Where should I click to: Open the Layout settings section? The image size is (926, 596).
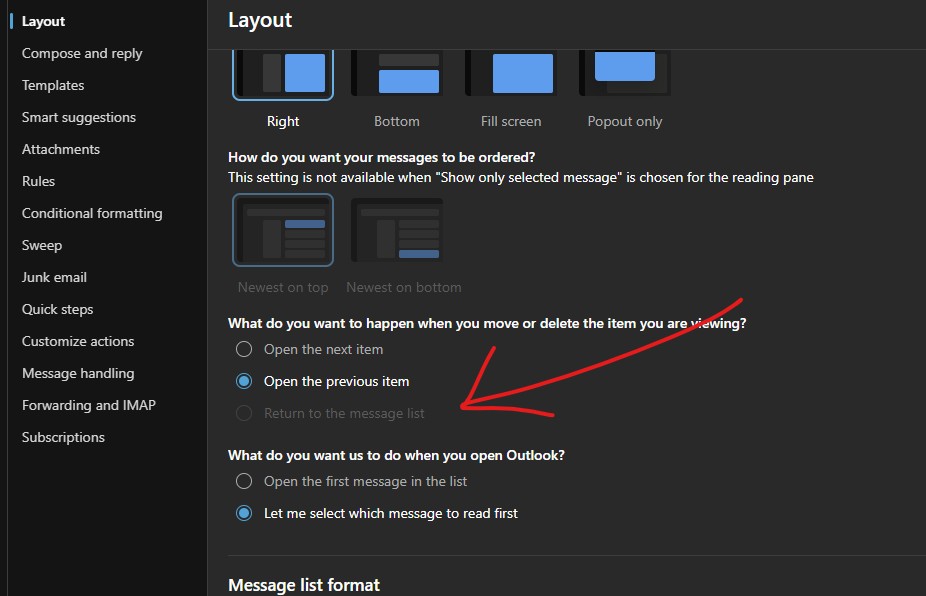[x=43, y=21]
